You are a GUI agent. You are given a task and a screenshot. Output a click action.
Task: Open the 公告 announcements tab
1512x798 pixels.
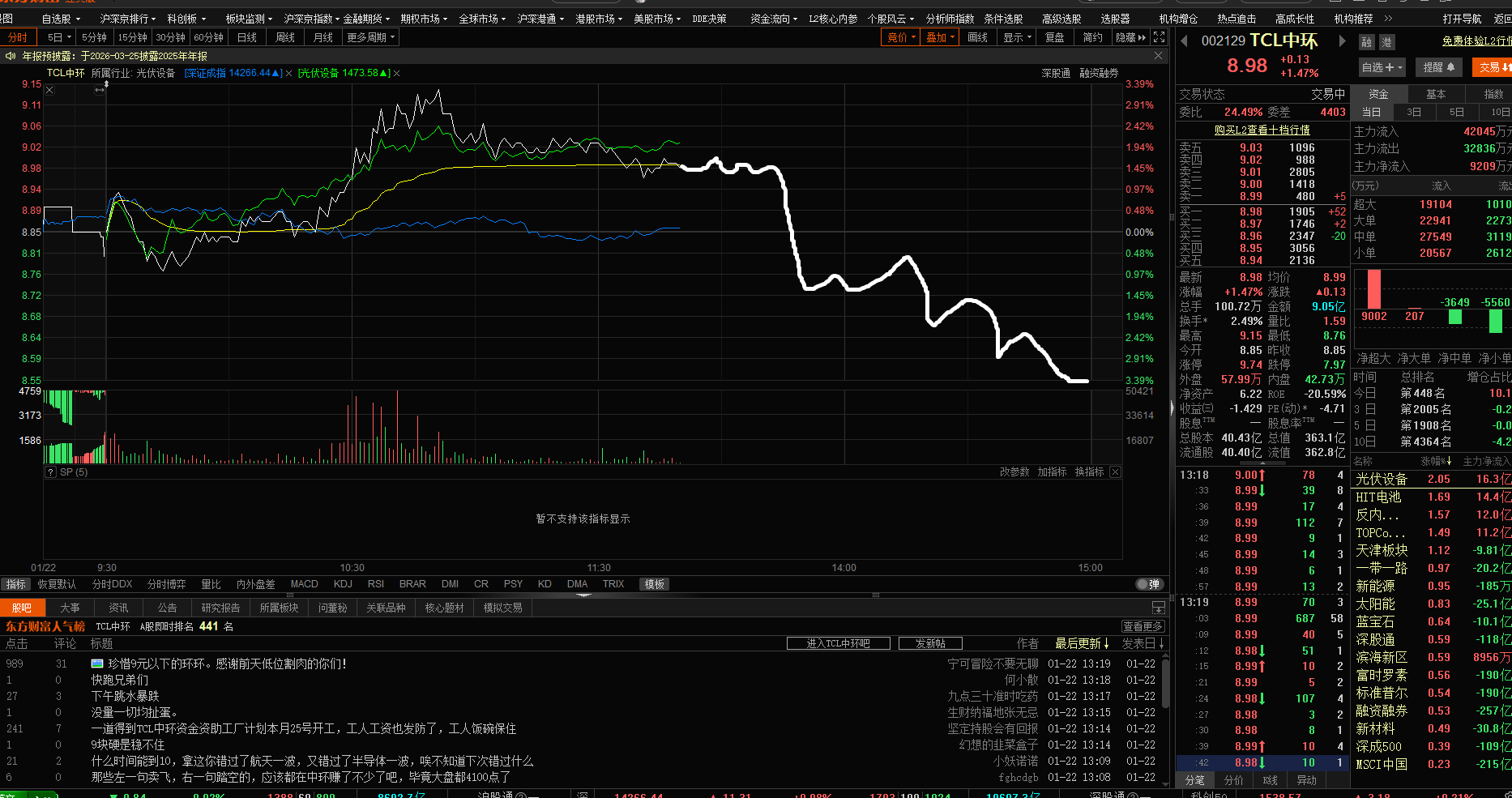pyautogui.click(x=168, y=608)
